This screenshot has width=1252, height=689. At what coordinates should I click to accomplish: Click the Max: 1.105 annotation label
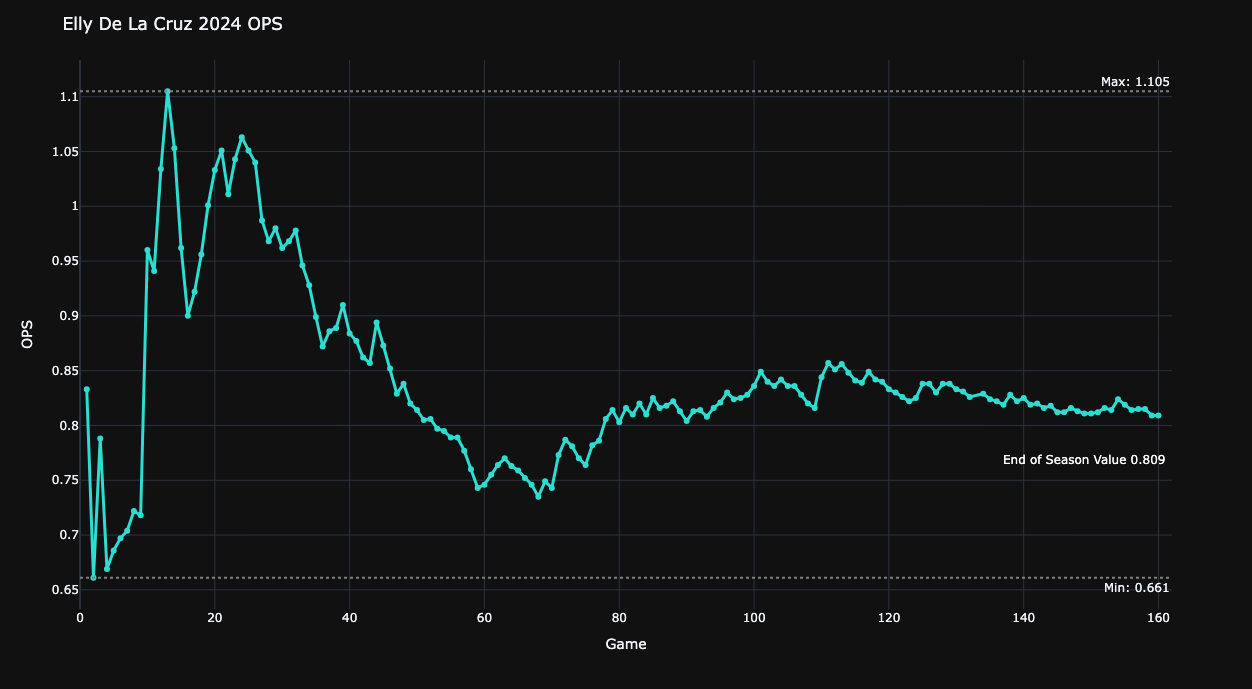coord(1135,82)
